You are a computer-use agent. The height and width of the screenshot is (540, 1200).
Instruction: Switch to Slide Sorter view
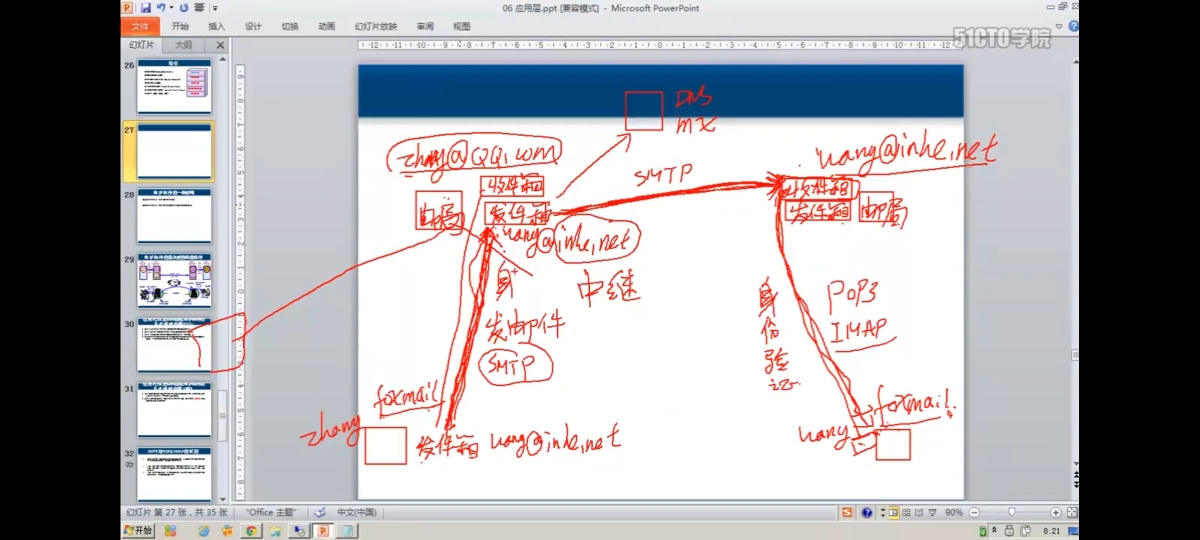pyautogui.click(x=906, y=512)
